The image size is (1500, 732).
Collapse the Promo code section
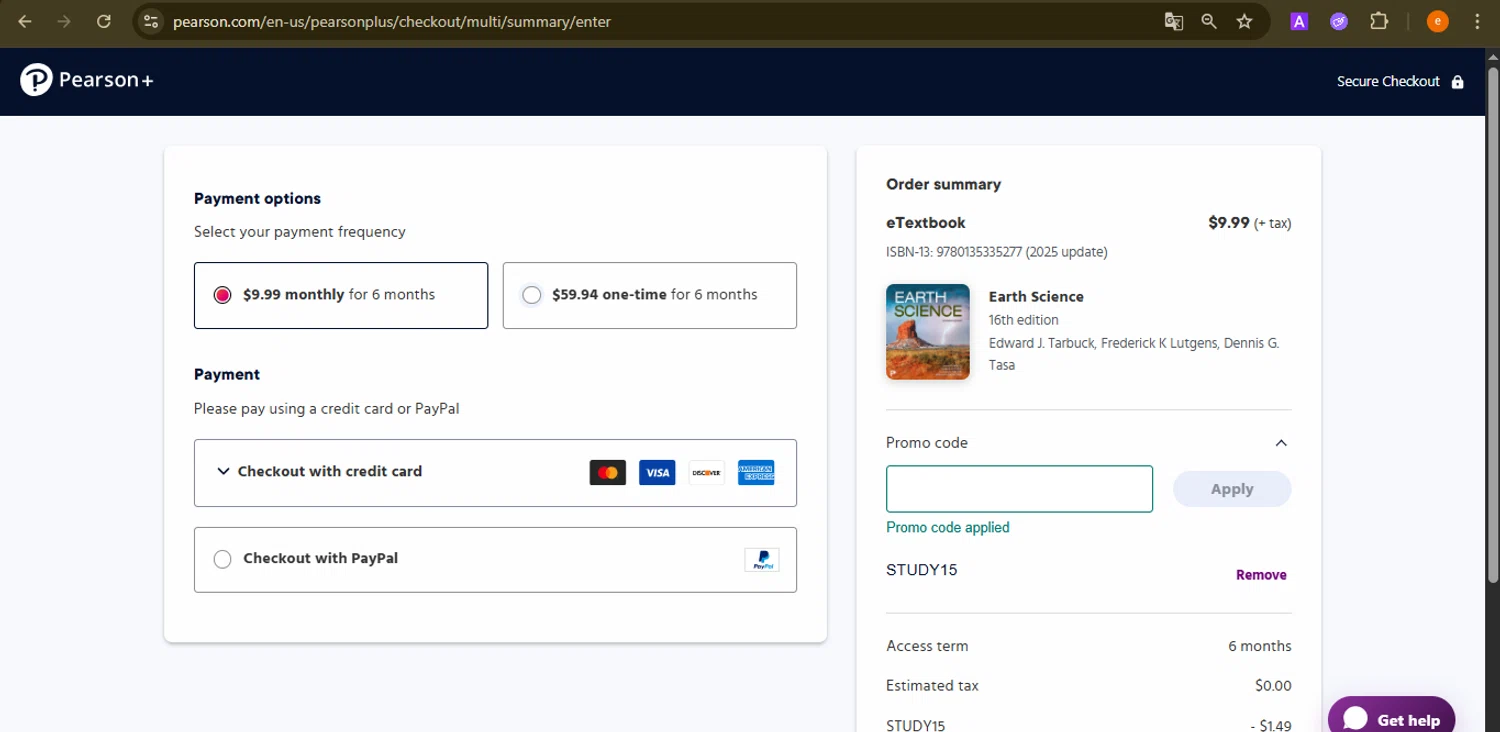[x=1281, y=443]
